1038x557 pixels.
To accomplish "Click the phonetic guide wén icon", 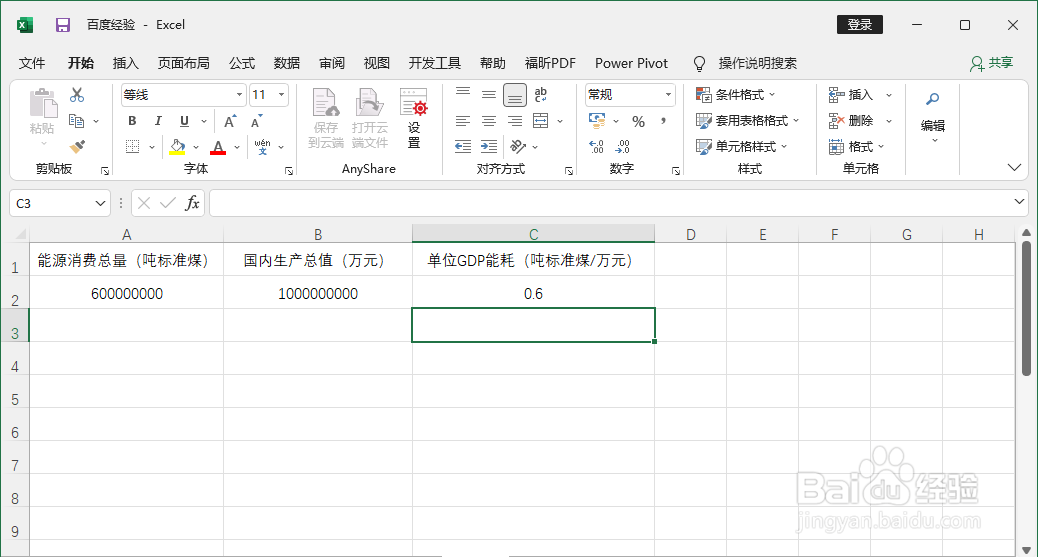I will tap(262, 146).
